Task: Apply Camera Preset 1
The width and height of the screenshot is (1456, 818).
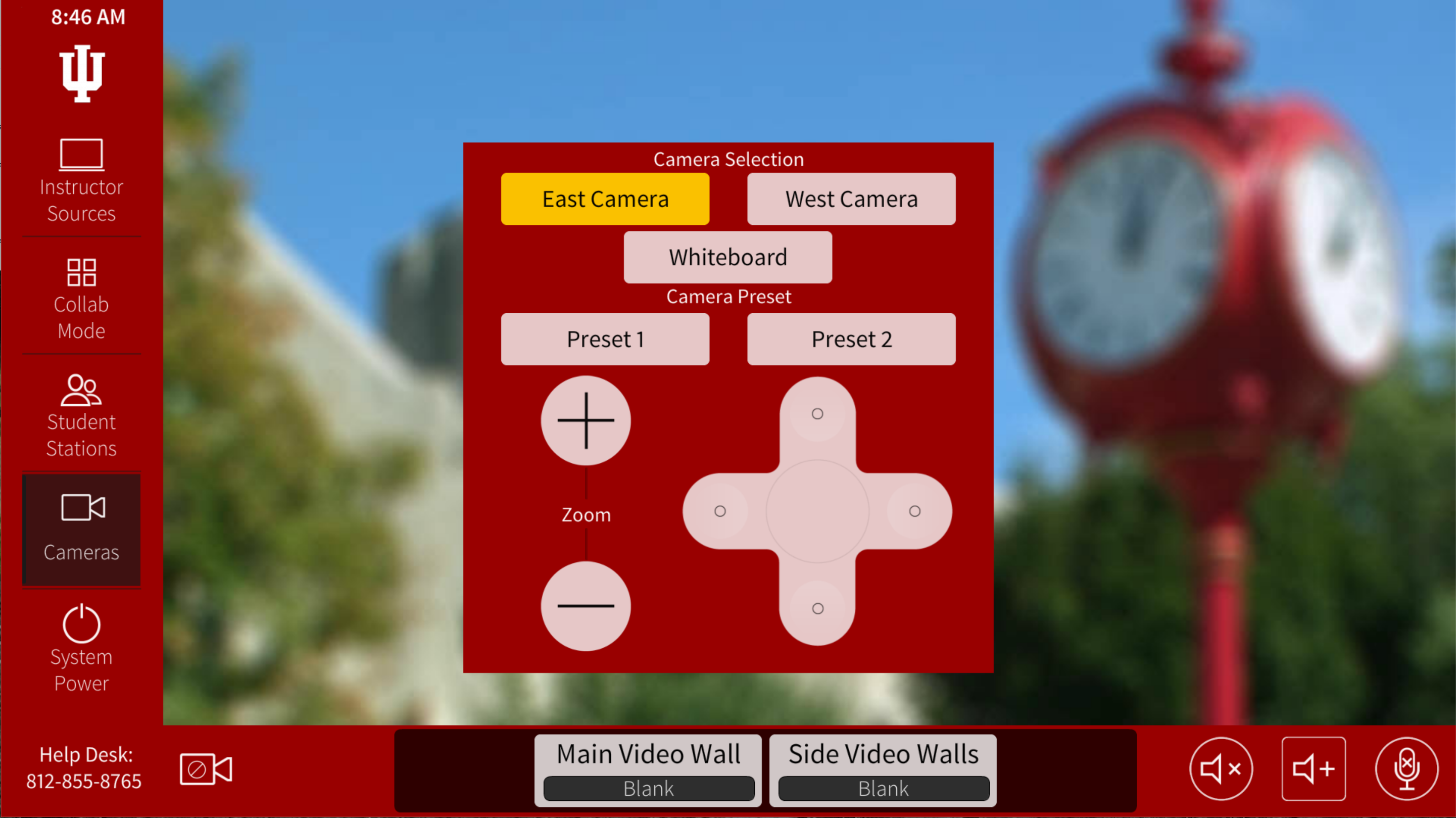Action: (605, 338)
